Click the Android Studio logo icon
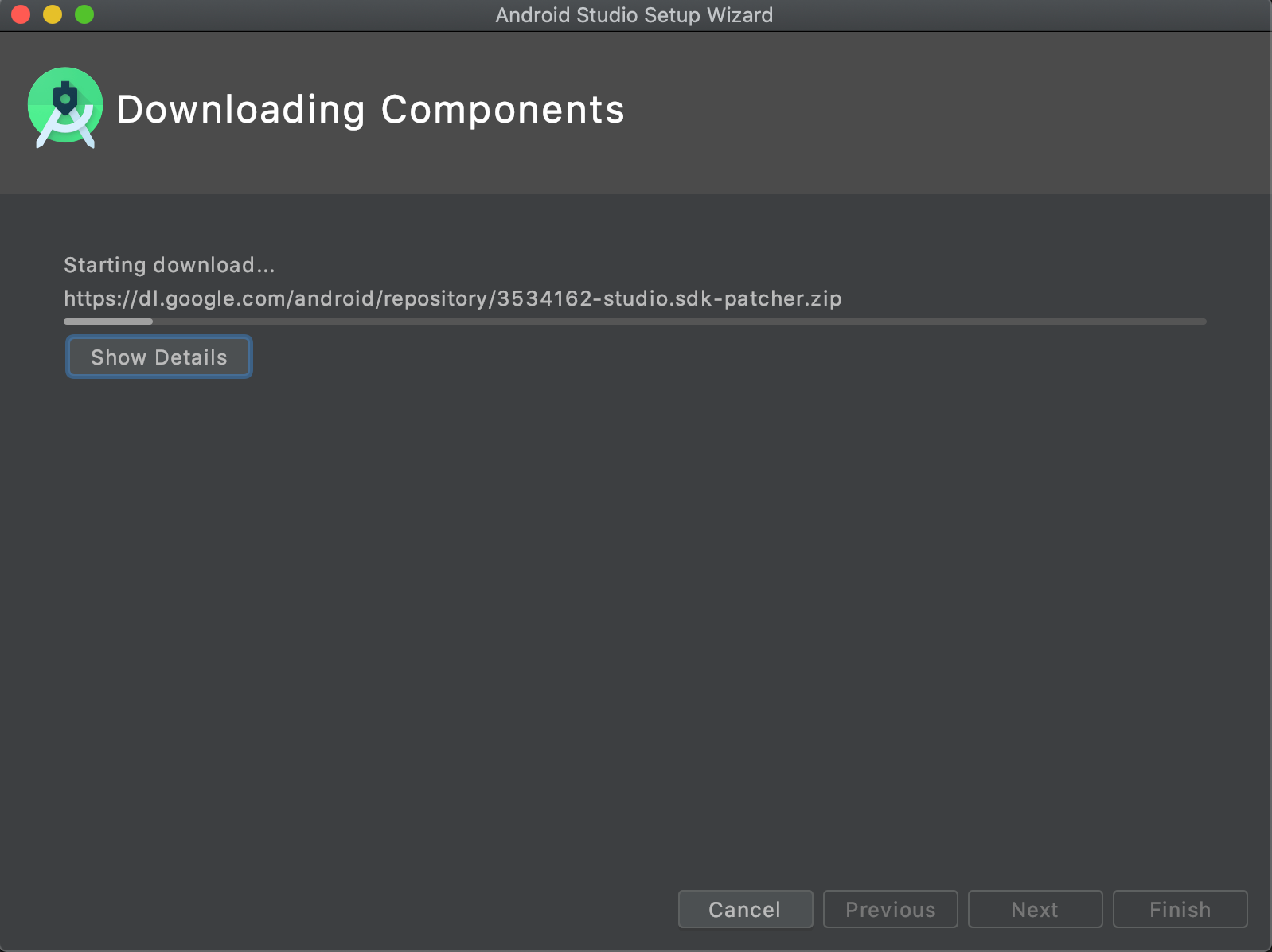 [x=65, y=108]
